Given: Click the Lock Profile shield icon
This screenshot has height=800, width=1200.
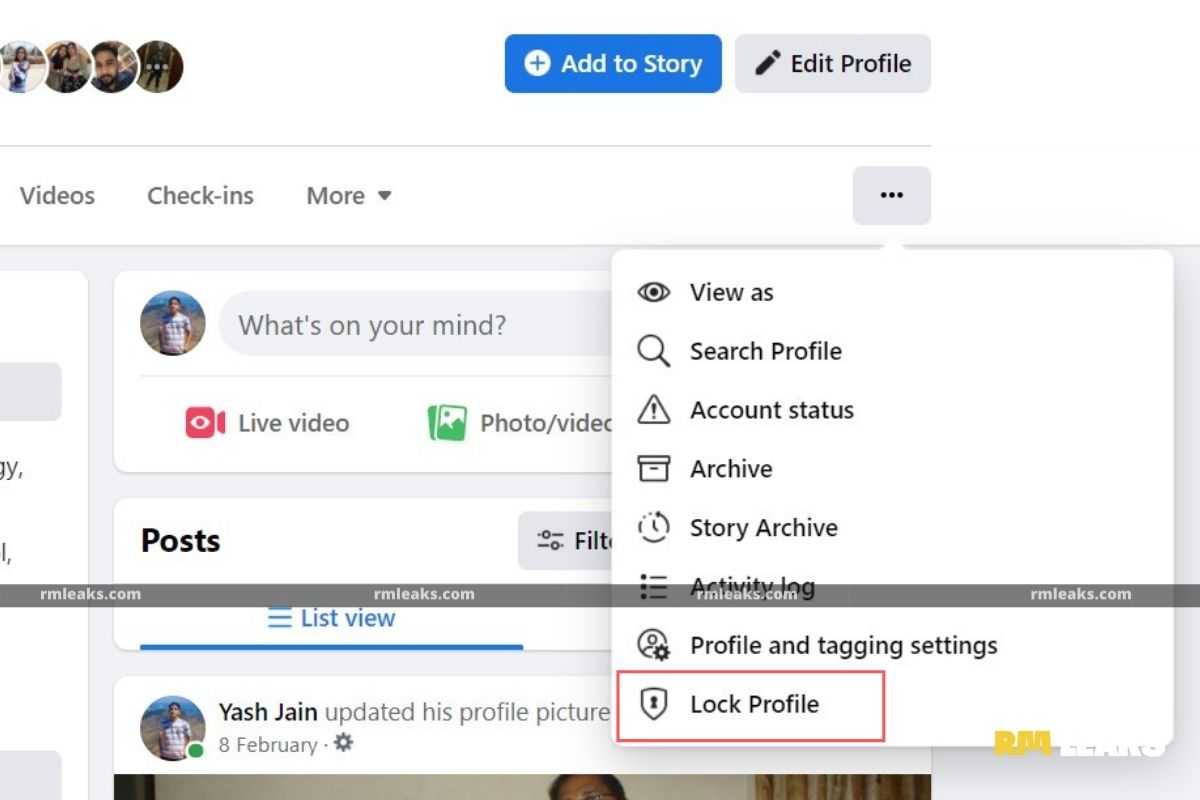Looking at the screenshot, I should pos(654,704).
